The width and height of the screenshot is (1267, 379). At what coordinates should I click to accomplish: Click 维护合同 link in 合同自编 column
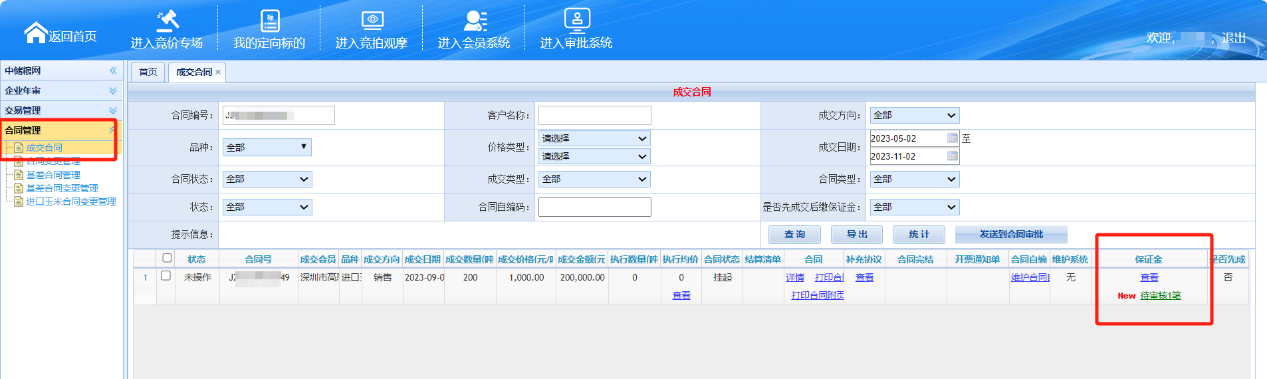[x=1029, y=277]
